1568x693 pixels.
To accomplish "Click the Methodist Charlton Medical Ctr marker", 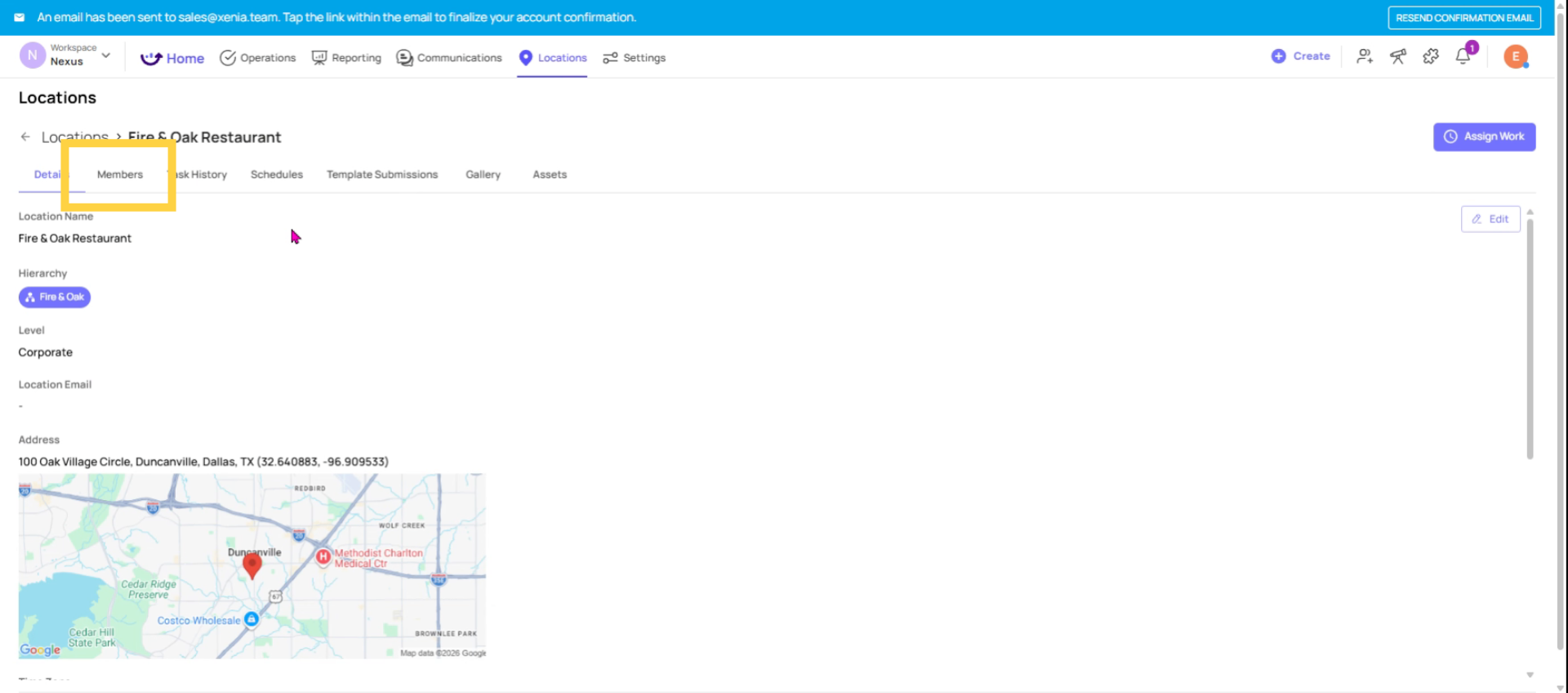I will 323,557.
